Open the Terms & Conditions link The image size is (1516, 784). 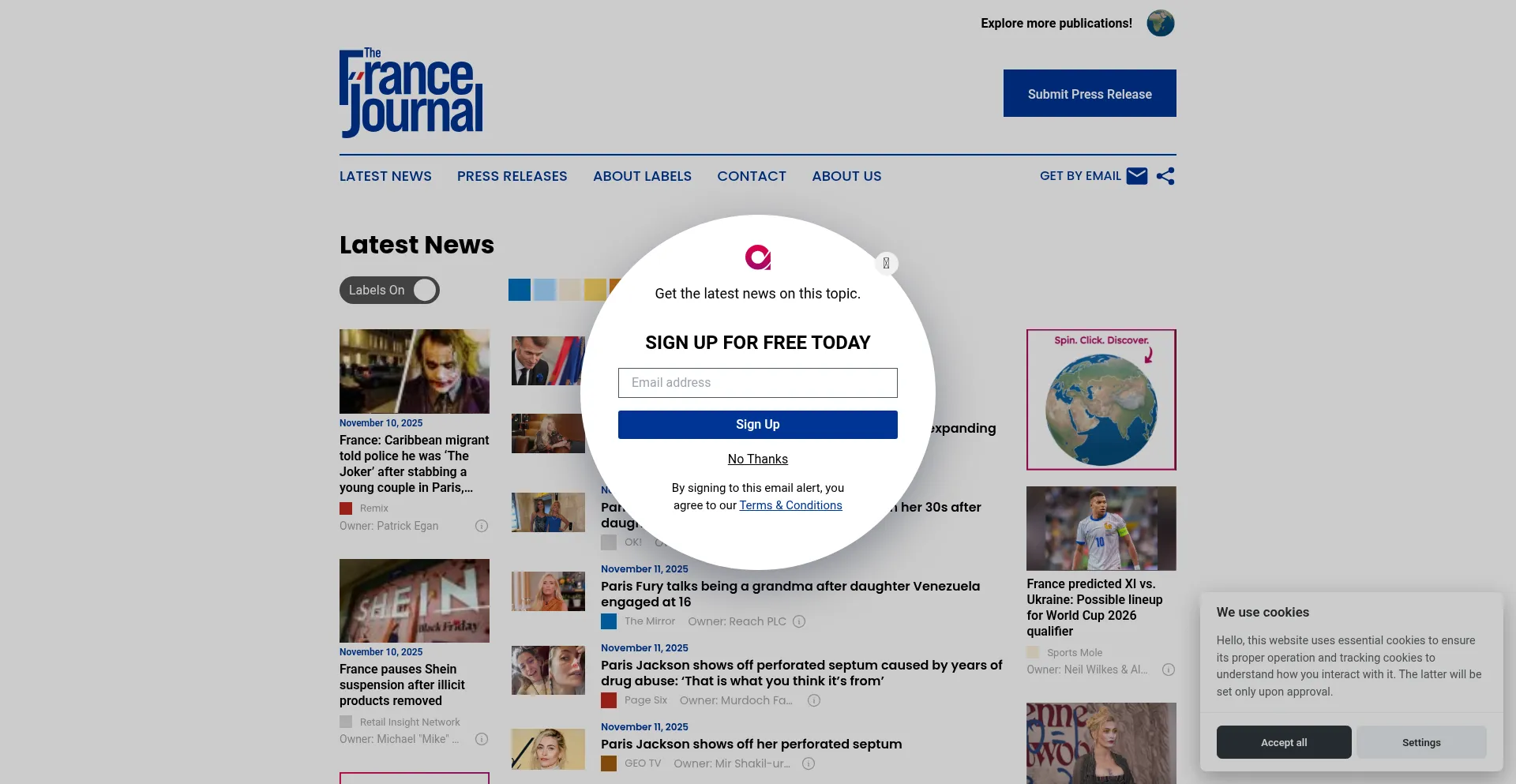[x=790, y=506]
